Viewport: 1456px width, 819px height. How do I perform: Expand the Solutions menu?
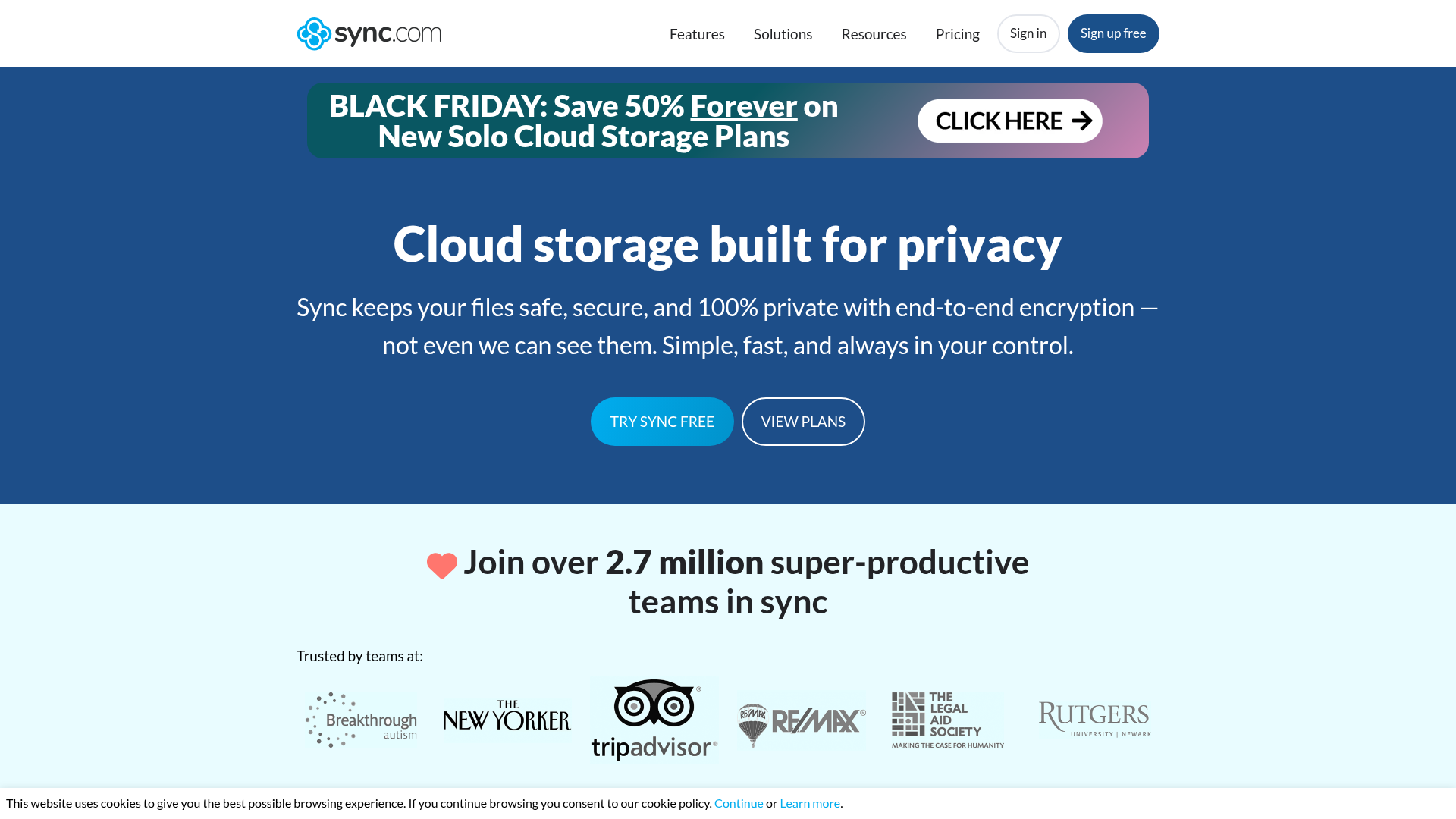coord(783,33)
